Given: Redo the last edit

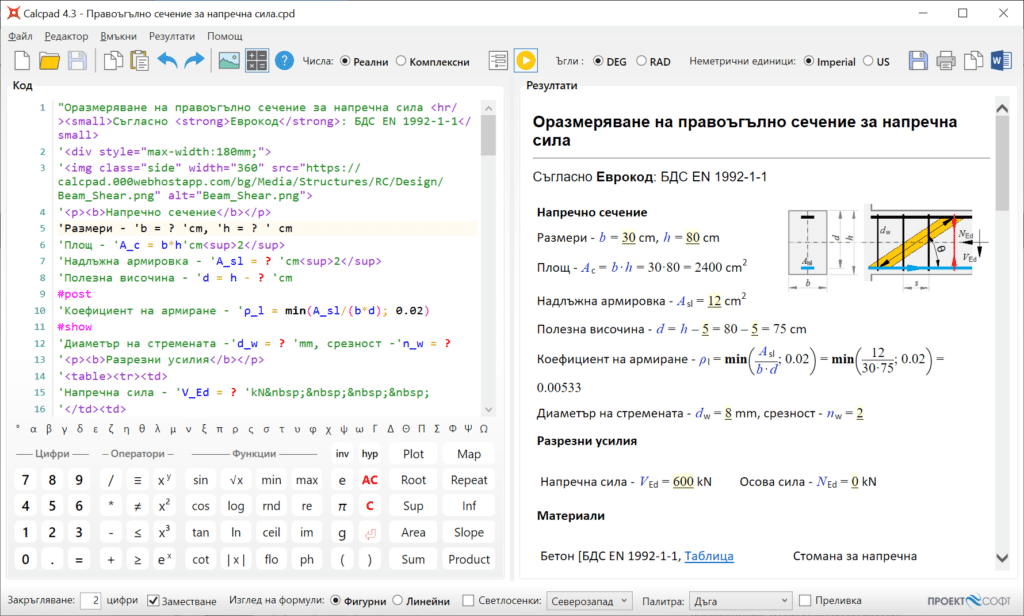Looking at the screenshot, I should coord(195,61).
